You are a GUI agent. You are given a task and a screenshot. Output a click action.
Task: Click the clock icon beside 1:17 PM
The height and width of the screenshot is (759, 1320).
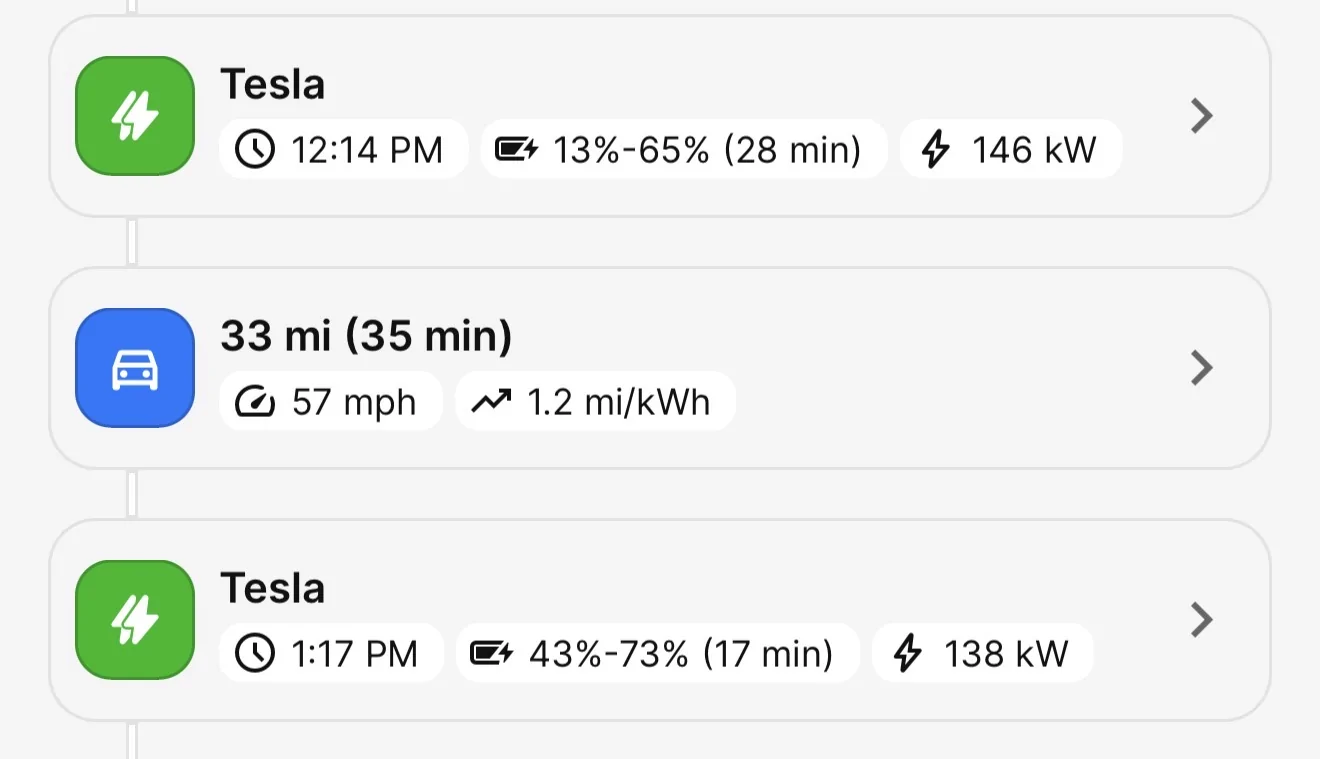255,654
